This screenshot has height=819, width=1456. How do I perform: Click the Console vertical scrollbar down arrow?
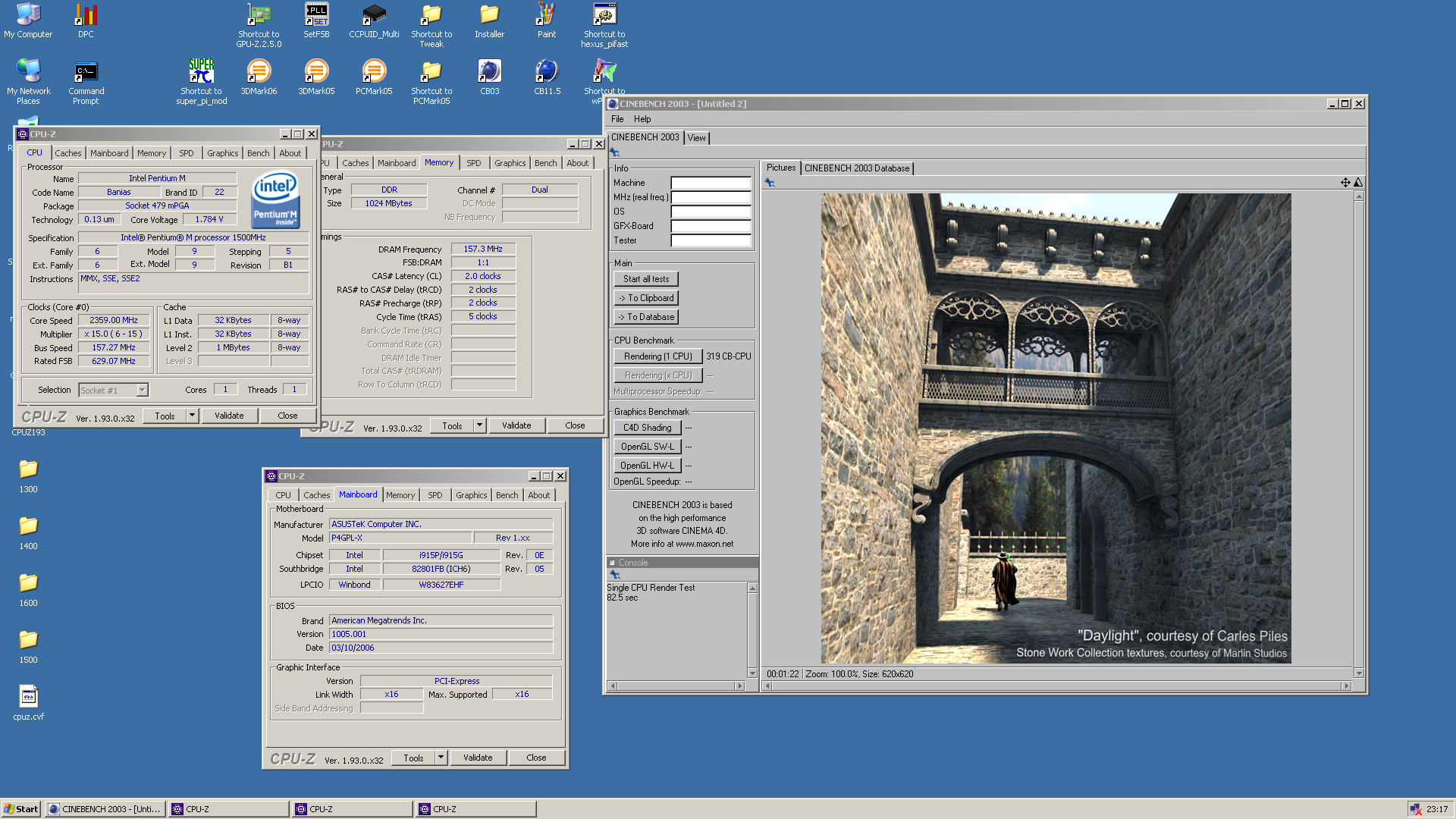(x=752, y=673)
